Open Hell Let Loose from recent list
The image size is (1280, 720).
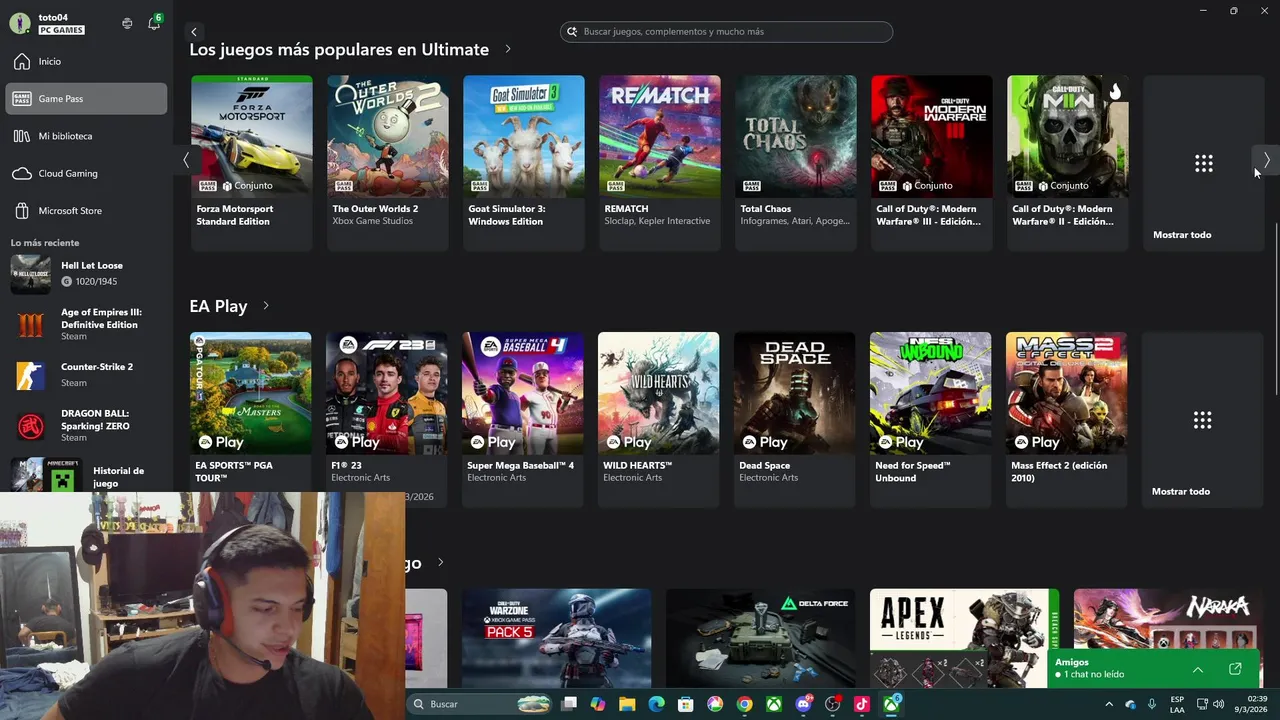tap(86, 274)
